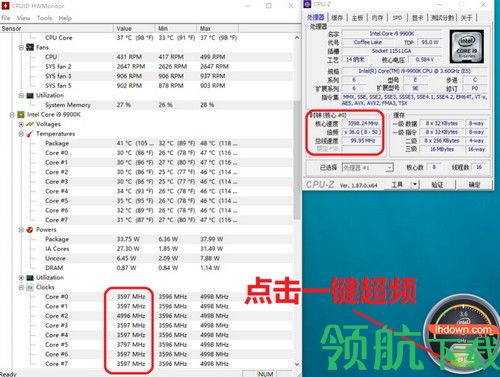Select the IA Cores power row
This screenshot has width=500, height=377.
pyautogui.click(x=147, y=249)
